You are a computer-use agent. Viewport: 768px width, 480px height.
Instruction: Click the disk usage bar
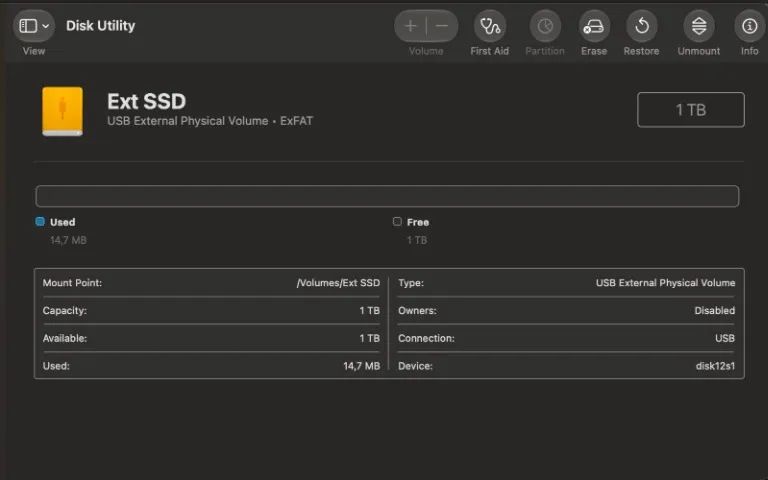click(387, 196)
